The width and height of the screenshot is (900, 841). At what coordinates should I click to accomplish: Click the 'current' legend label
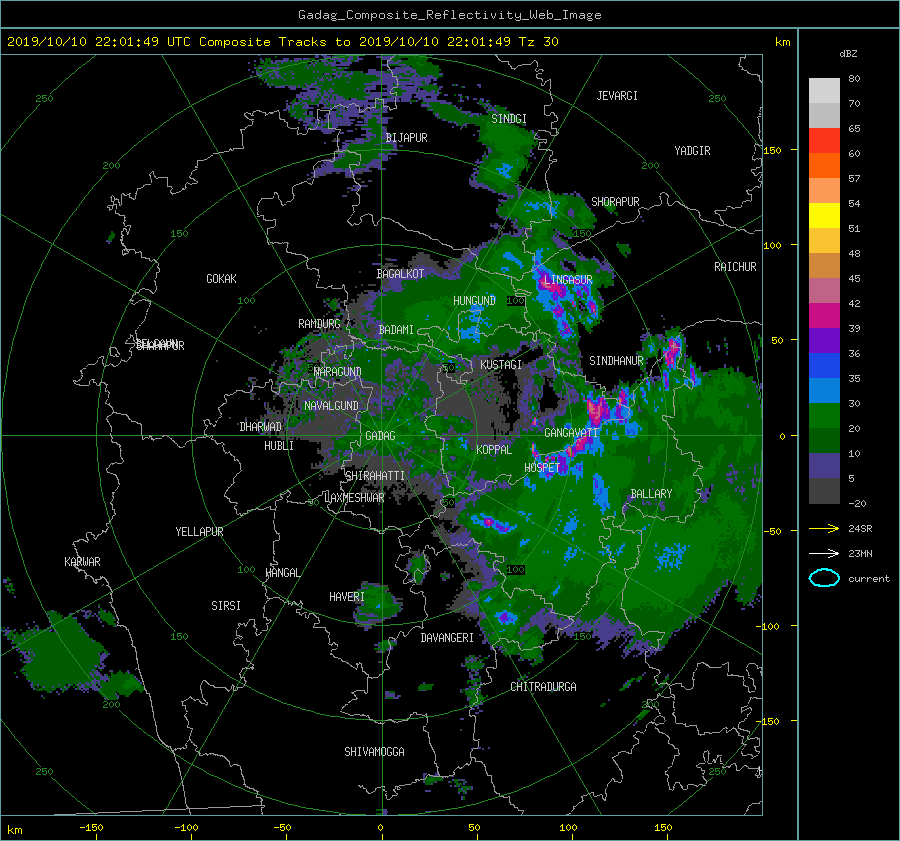(x=869, y=579)
